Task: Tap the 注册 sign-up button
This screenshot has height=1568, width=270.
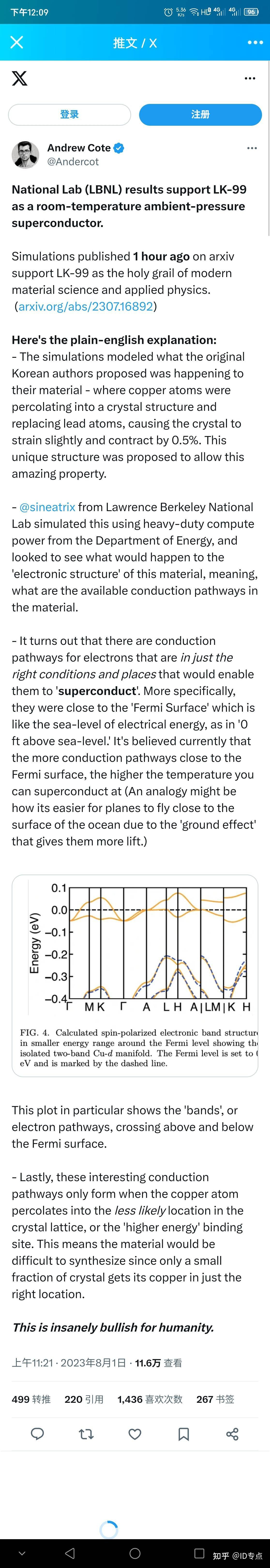Action: point(200,114)
